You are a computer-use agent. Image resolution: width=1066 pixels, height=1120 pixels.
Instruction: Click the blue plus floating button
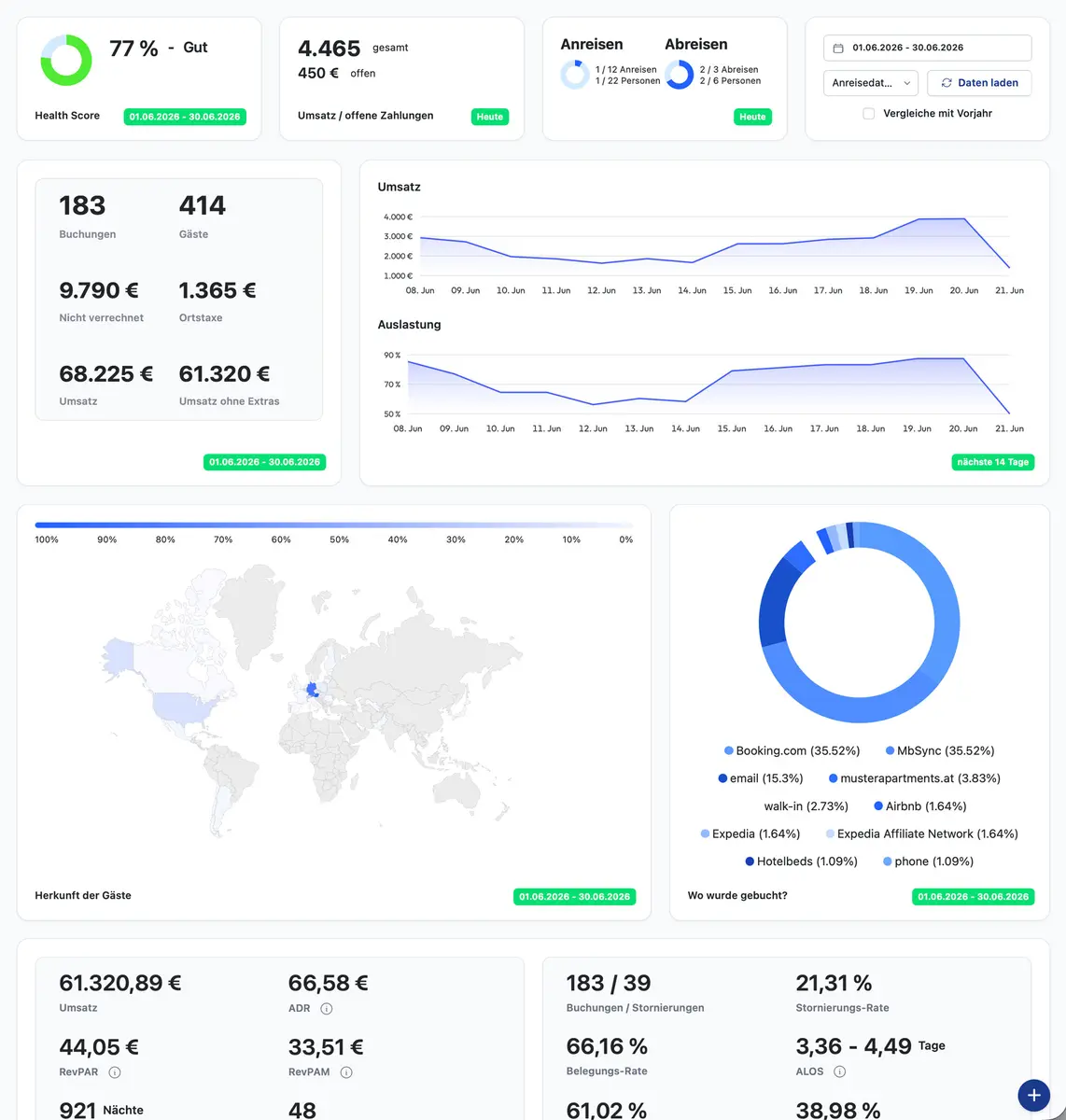tap(1033, 1095)
